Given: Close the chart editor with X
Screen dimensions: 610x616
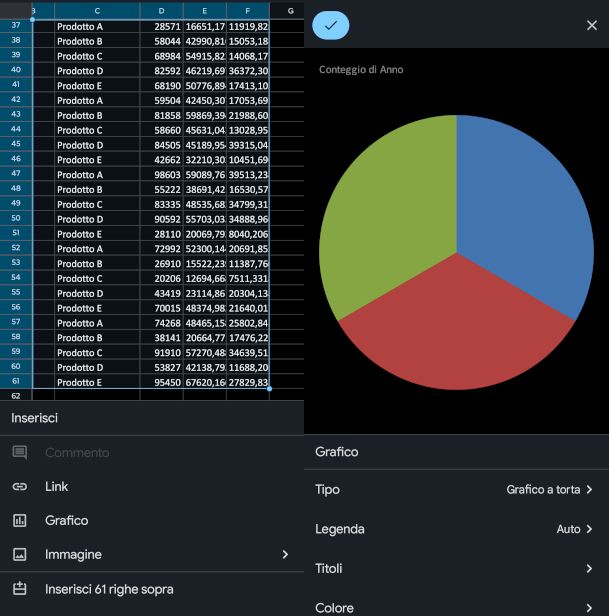Looking at the screenshot, I should [592, 26].
